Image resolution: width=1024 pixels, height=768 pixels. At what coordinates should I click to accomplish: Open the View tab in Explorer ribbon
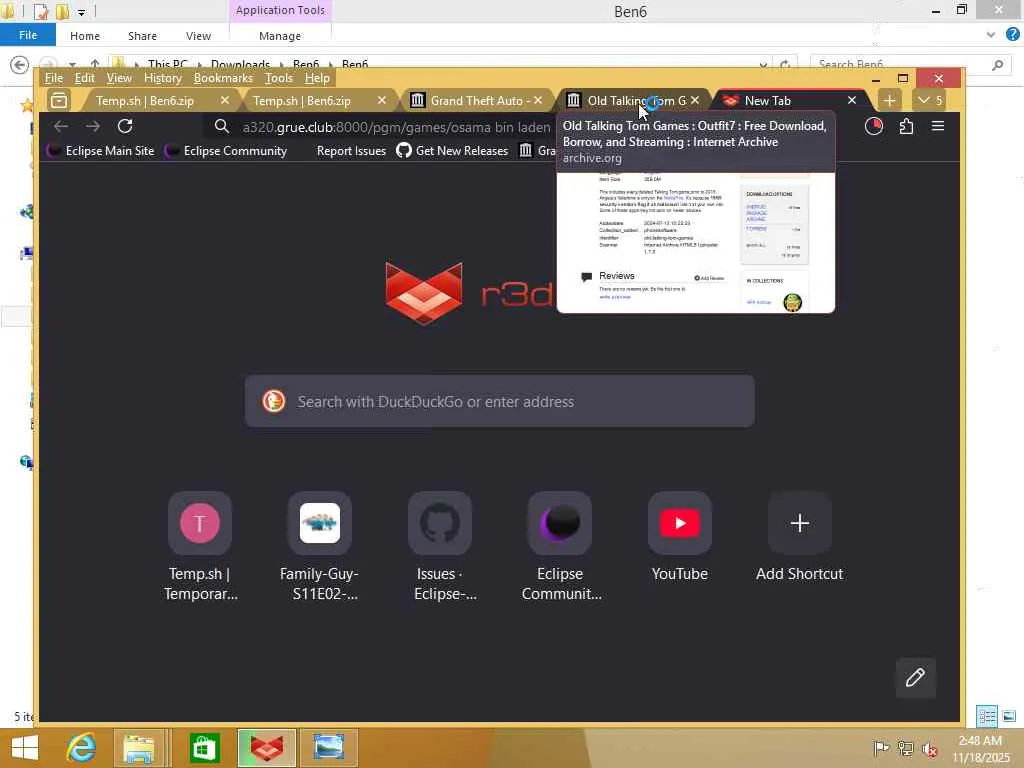[x=198, y=36]
